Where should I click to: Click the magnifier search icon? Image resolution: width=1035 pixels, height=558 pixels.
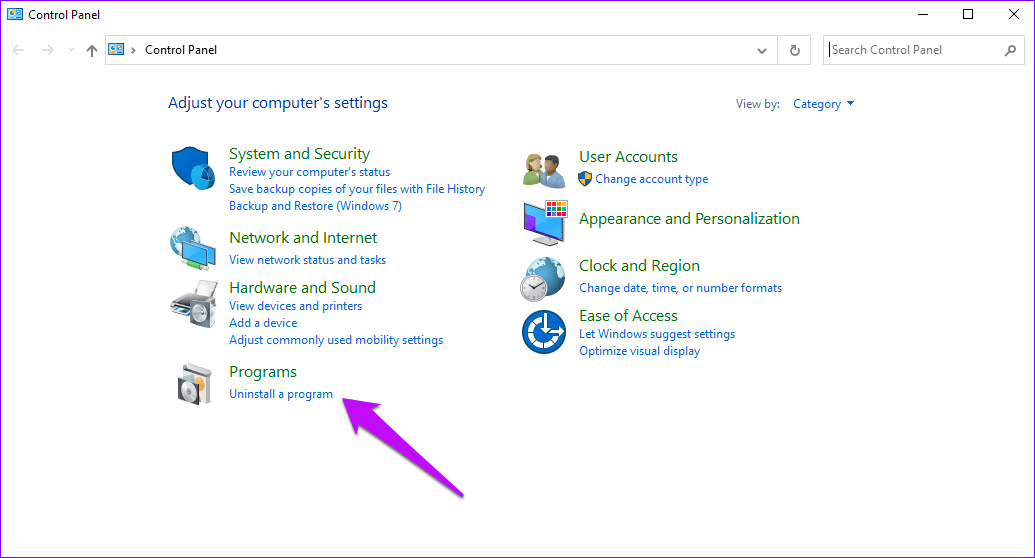point(1010,50)
